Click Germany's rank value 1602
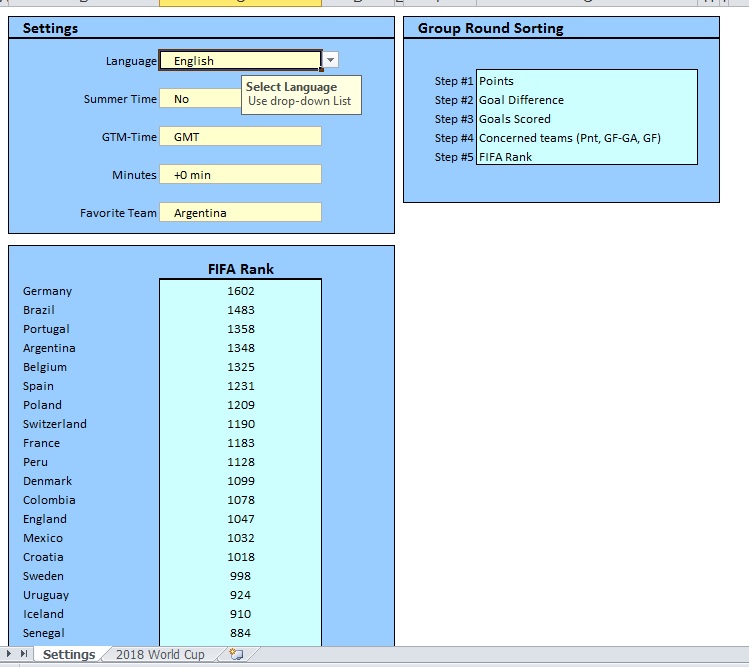 coord(240,290)
